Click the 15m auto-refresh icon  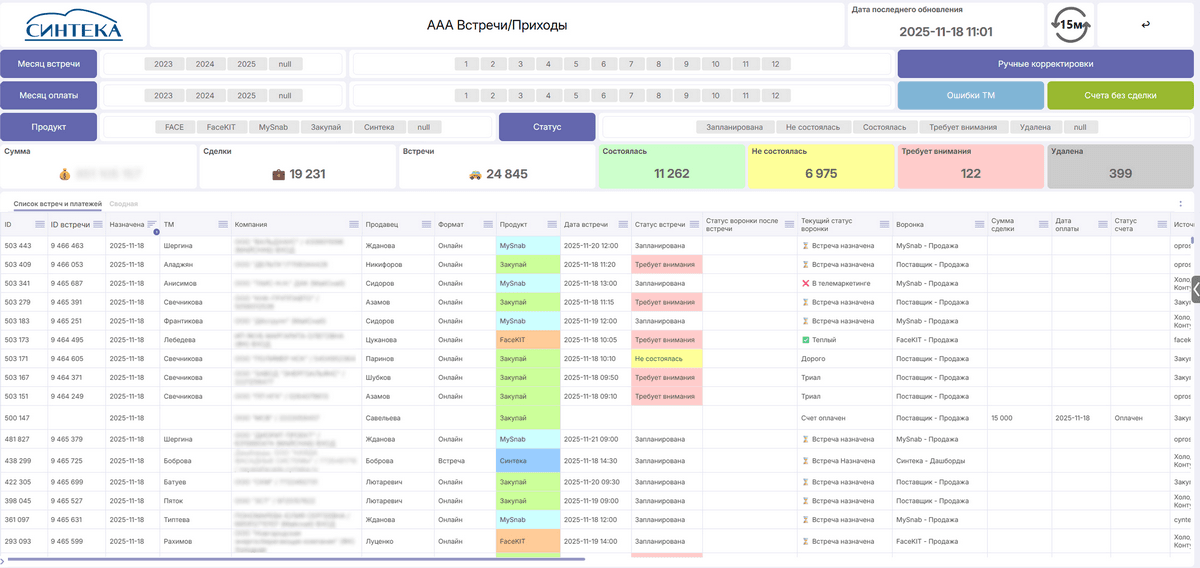pyautogui.click(x=1069, y=24)
